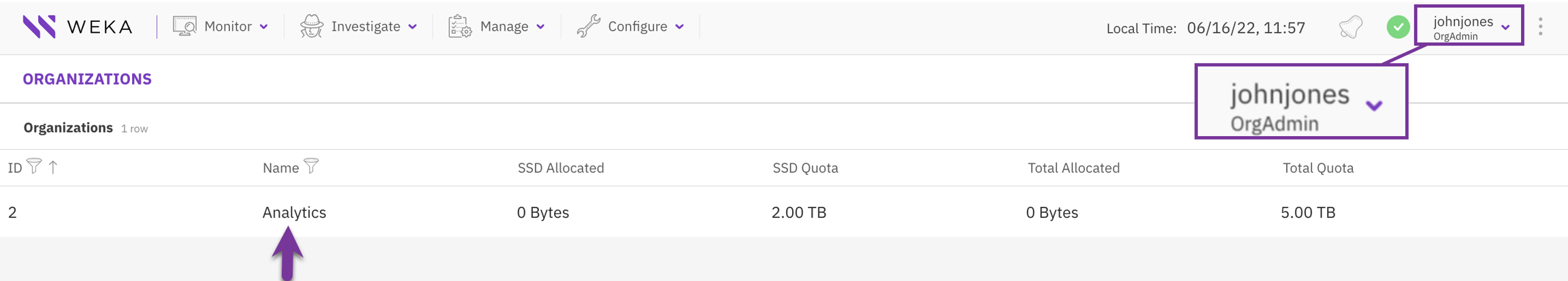This screenshot has height=281, width=1568.
Task: Click the WEKA logo icon
Action: (39, 27)
